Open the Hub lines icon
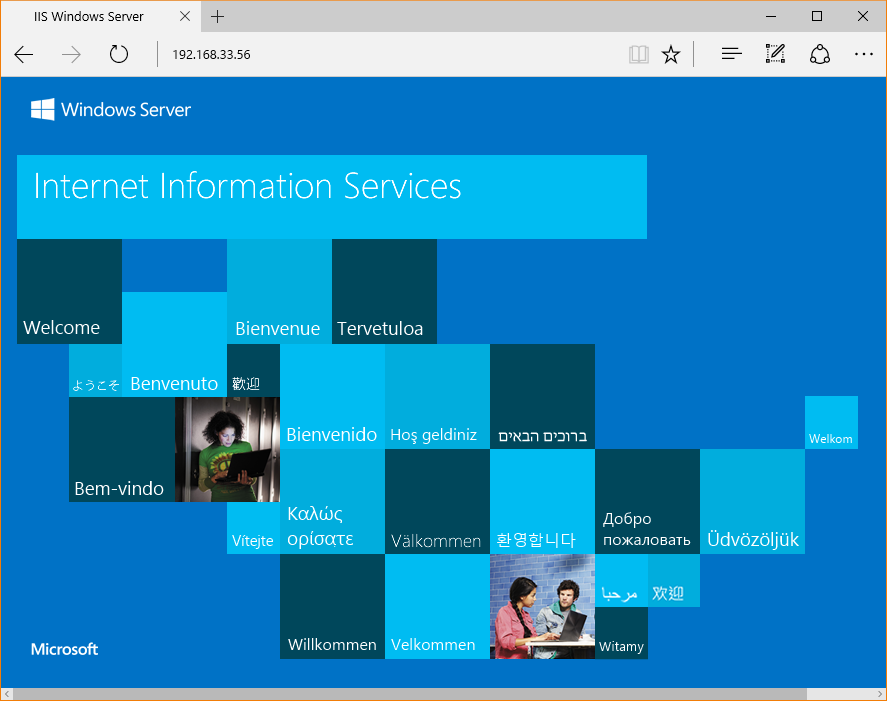 [731, 54]
